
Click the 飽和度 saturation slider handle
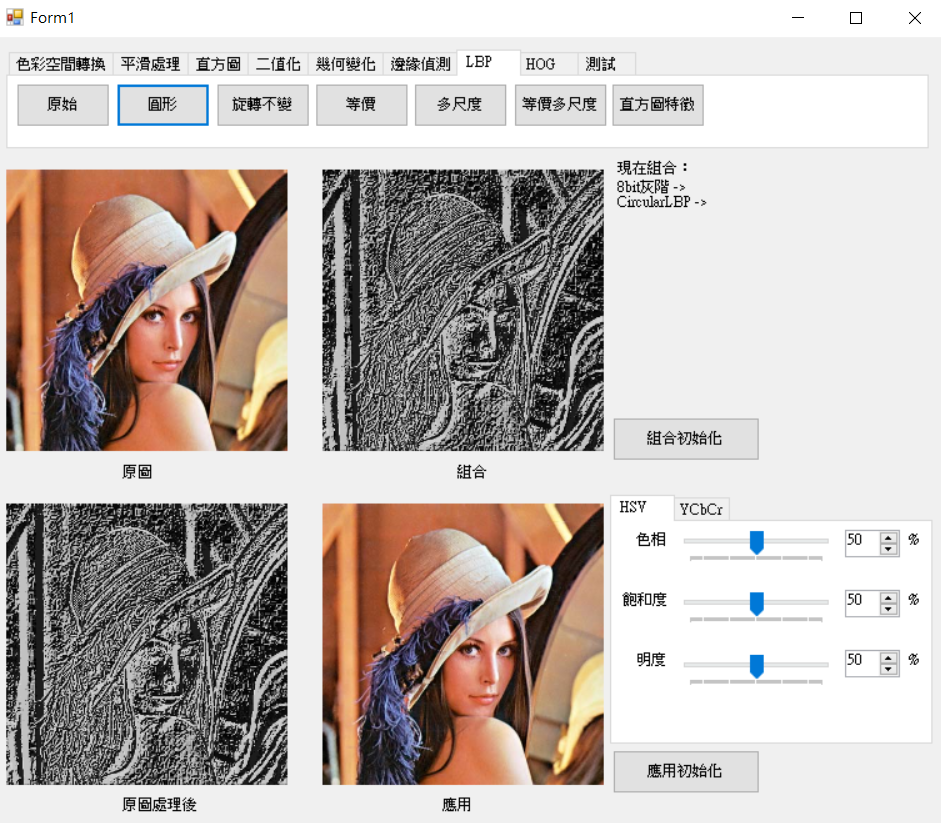coord(757,603)
